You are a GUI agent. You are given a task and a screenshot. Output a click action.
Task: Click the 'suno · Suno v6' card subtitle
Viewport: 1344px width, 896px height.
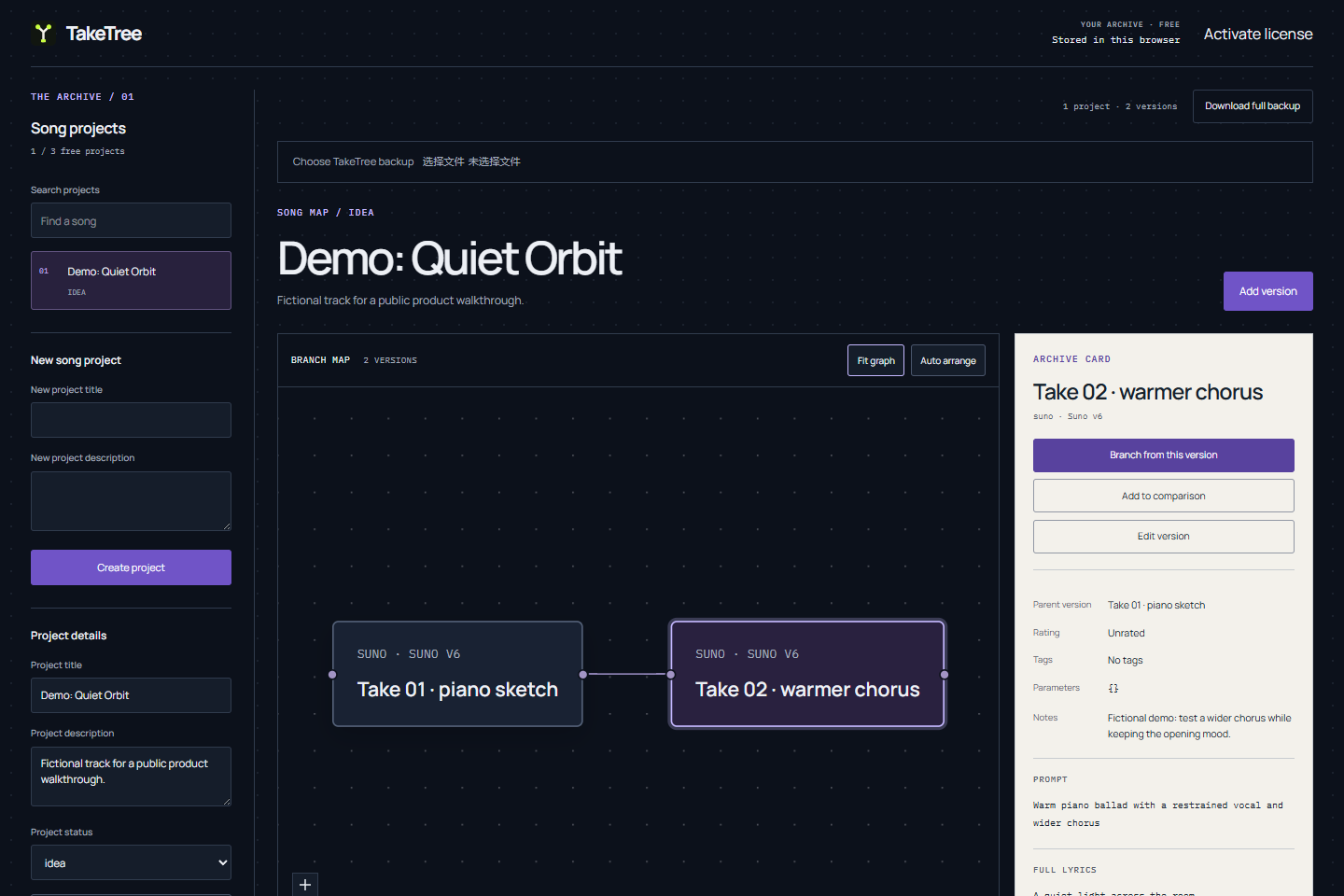coord(1068,416)
